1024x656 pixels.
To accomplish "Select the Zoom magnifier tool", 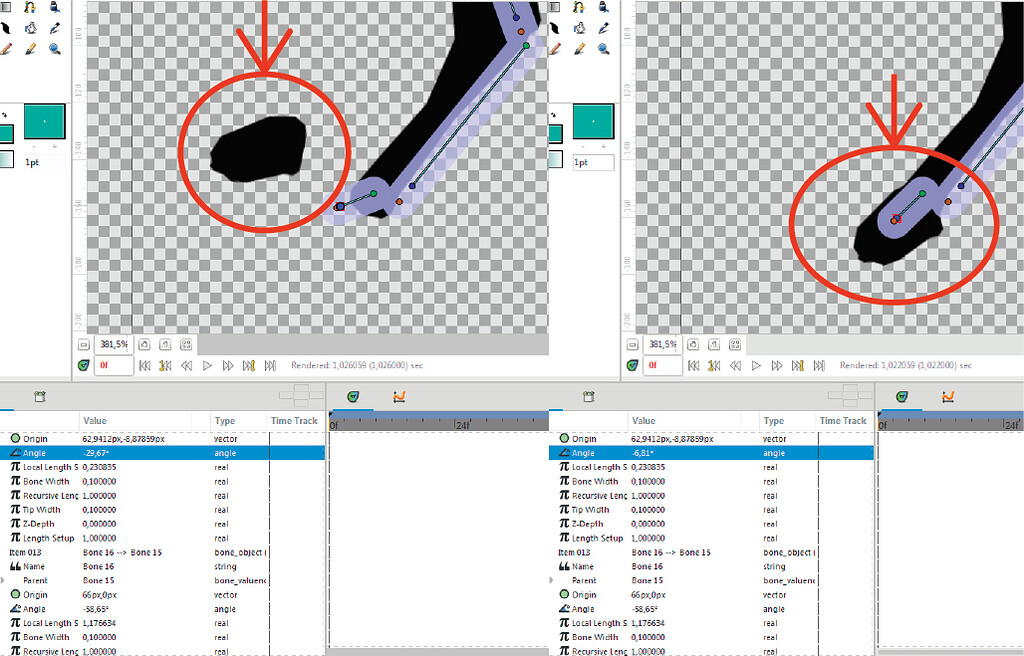I will 55,48.
